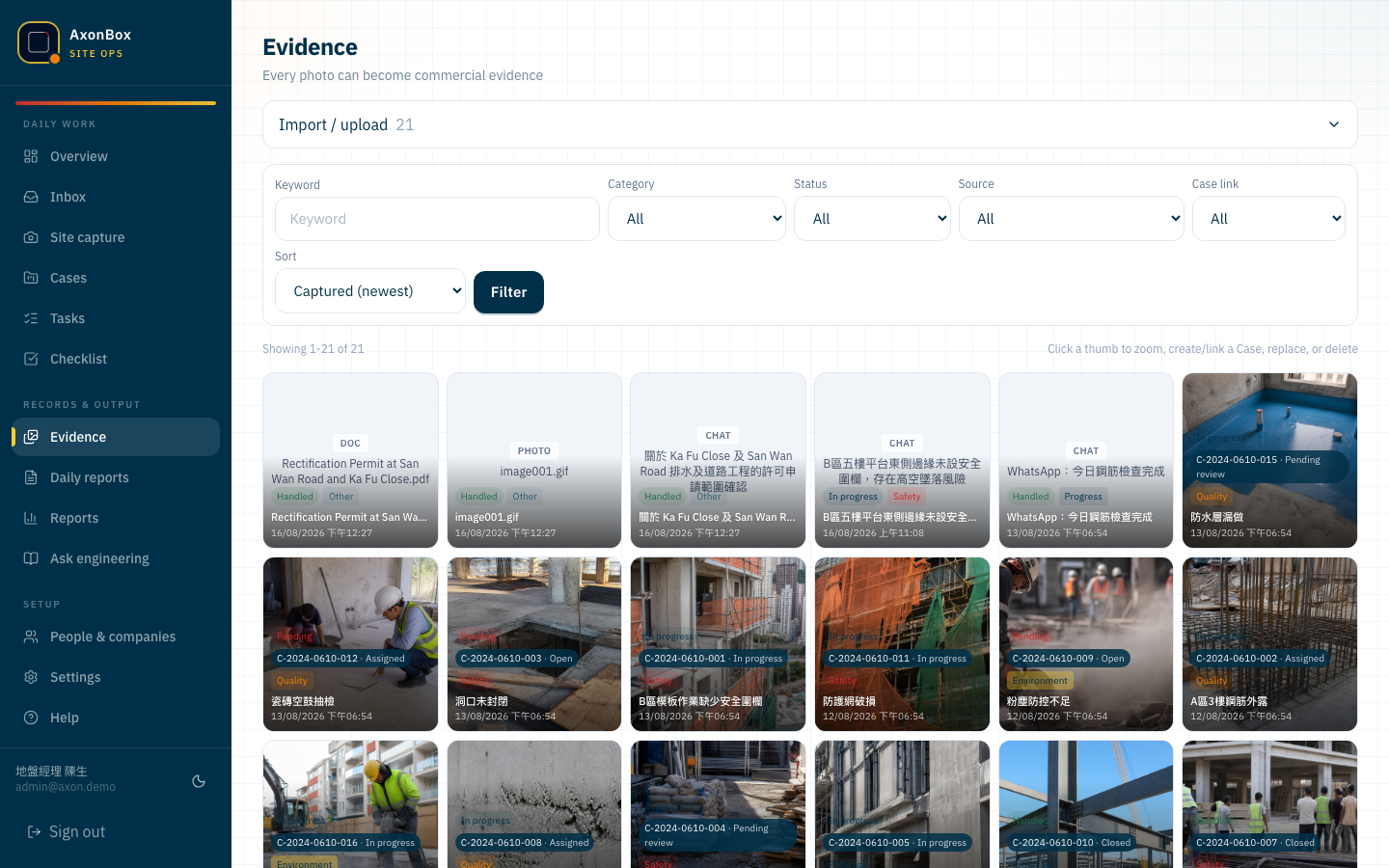Open People & companies
1389x868 pixels.
point(116,637)
